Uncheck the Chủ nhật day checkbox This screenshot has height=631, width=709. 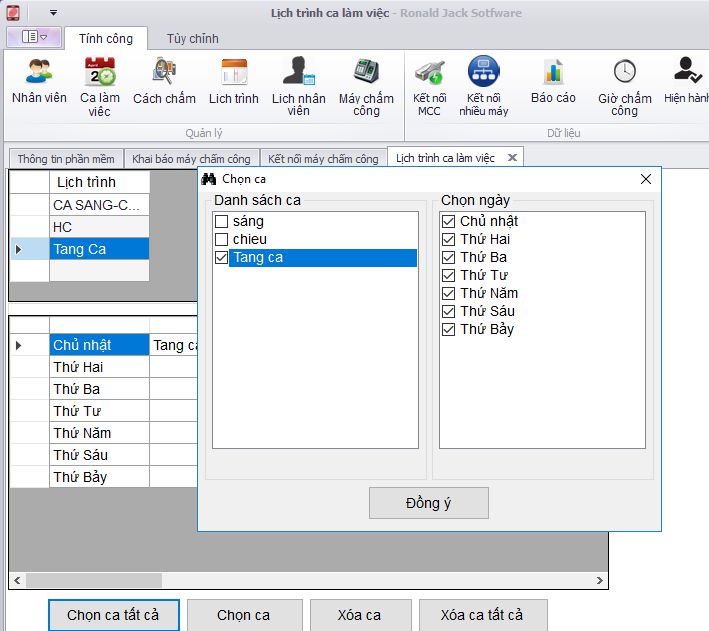pos(449,221)
